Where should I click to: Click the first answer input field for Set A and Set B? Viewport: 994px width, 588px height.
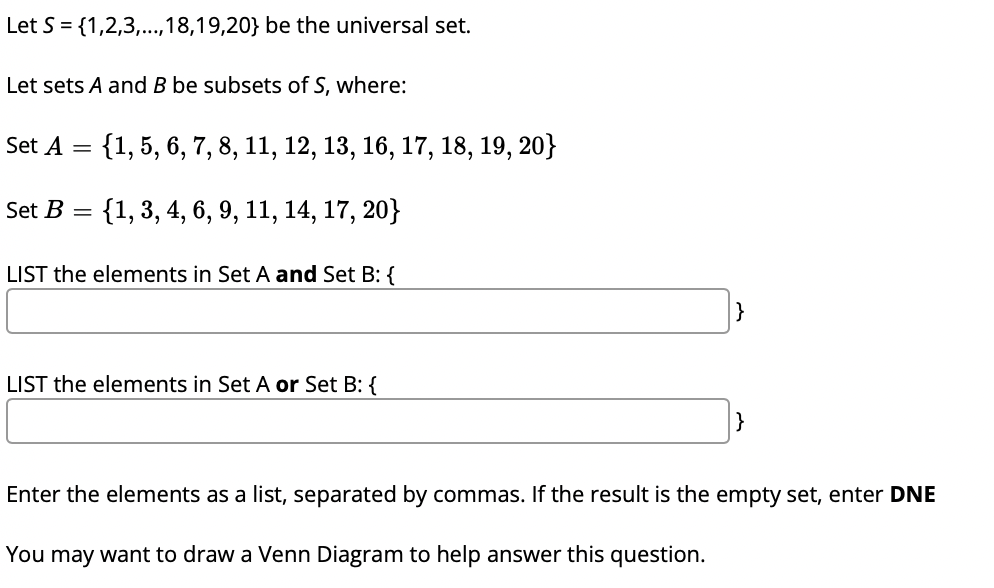368,311
